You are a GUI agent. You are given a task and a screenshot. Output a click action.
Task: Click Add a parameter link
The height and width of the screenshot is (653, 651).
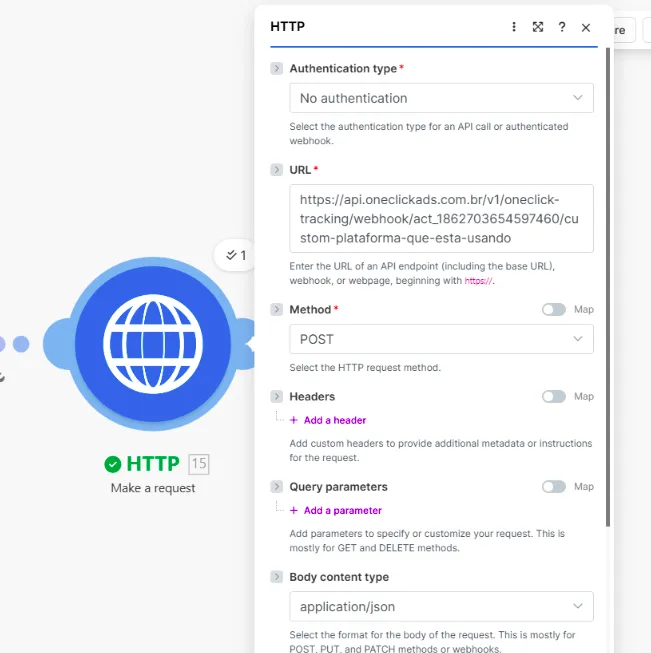tap(336, 511)
